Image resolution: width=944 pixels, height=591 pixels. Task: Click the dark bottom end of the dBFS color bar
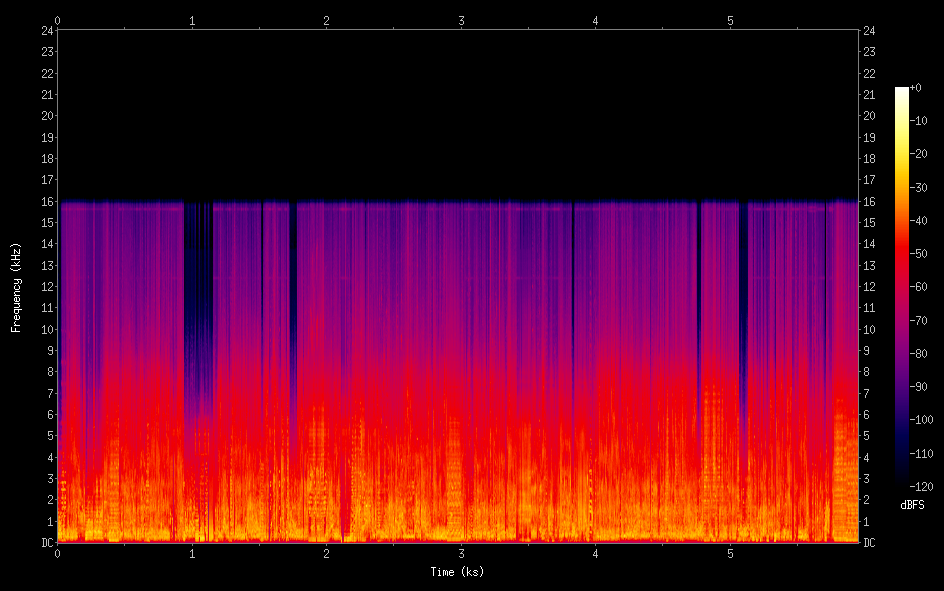click(x=901, y=483)
